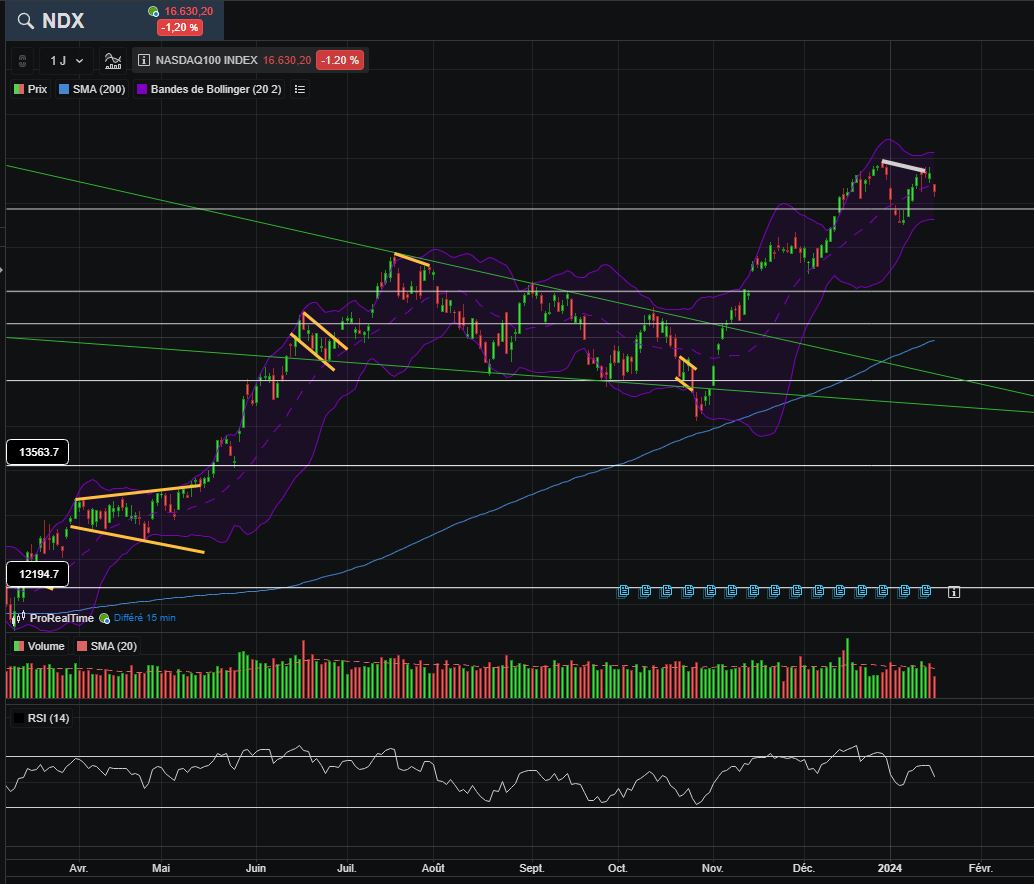Viewport: 1034px width, 884px height.
Task: Click the ProRealTime candlestick logo icon
Action: [x=19, y=618]
